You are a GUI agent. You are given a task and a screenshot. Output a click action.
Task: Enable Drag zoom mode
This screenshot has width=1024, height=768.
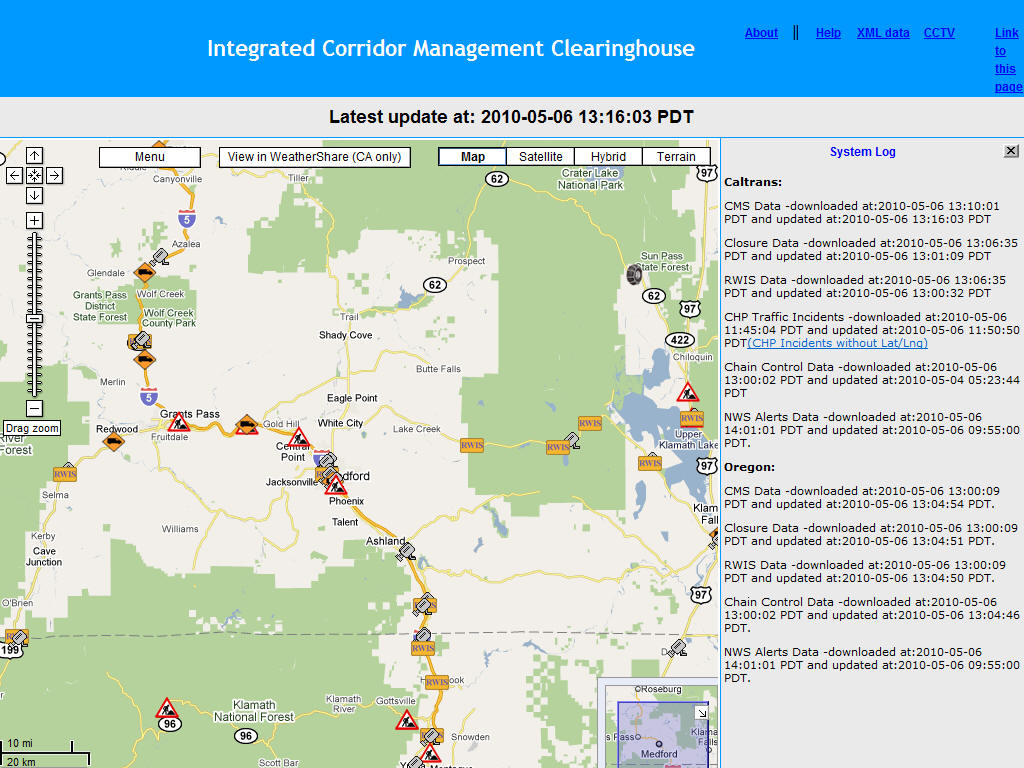click(x=32, y=428)
